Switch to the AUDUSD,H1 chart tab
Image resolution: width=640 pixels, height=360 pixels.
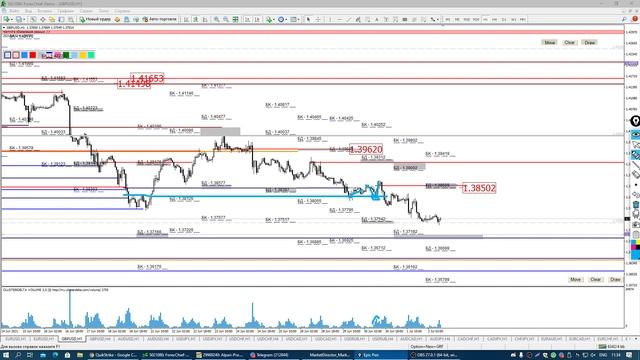[129, 339]
